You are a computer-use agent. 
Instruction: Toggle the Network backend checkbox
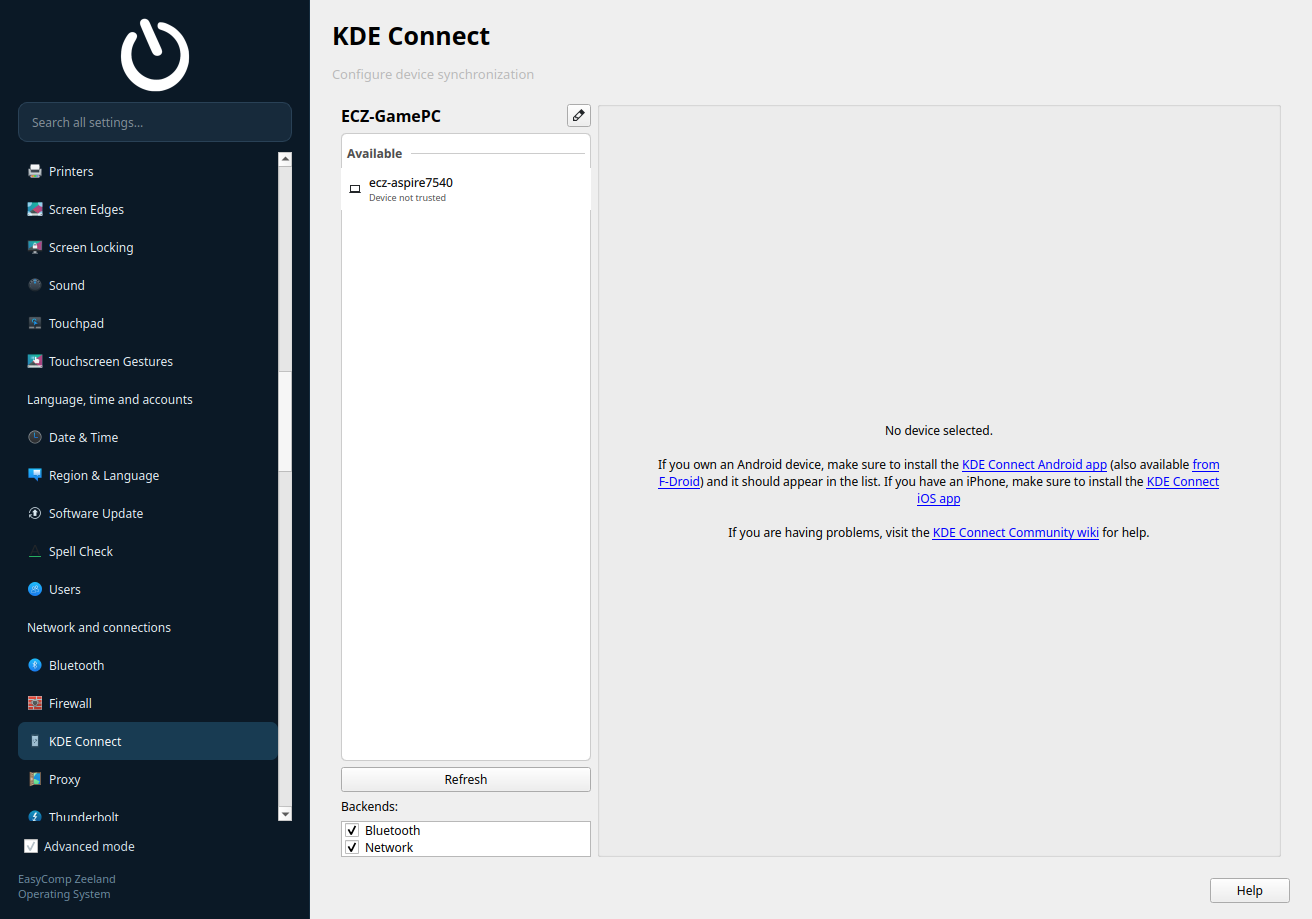pos(352,847)
